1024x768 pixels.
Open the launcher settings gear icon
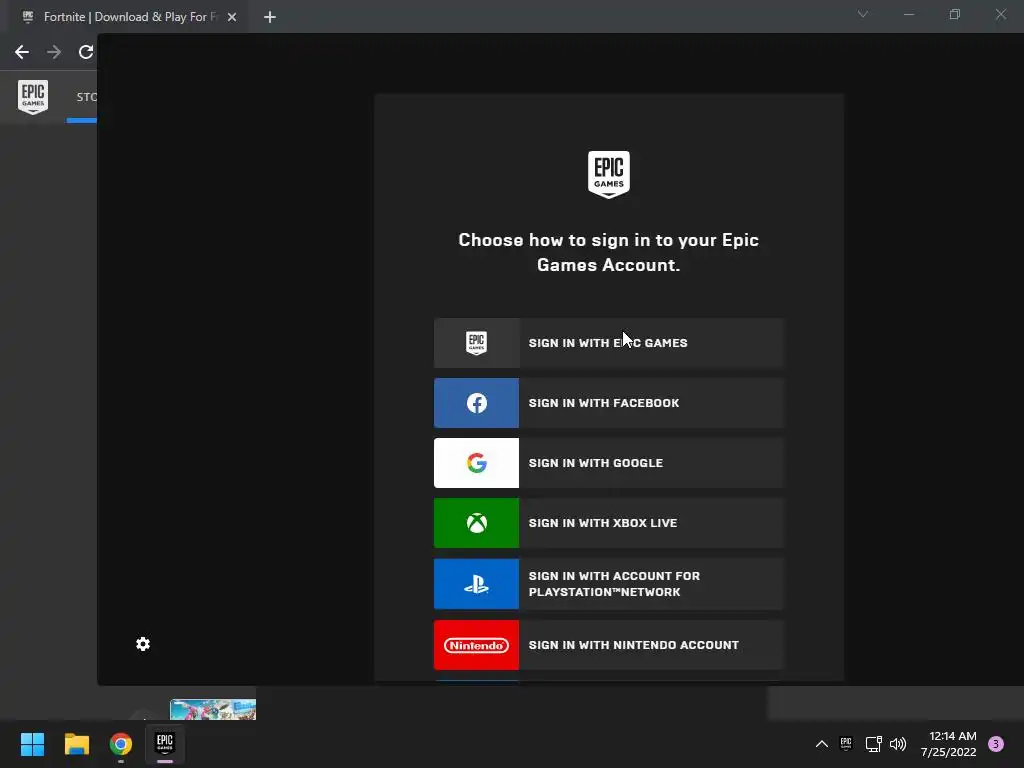coord(143,645)
